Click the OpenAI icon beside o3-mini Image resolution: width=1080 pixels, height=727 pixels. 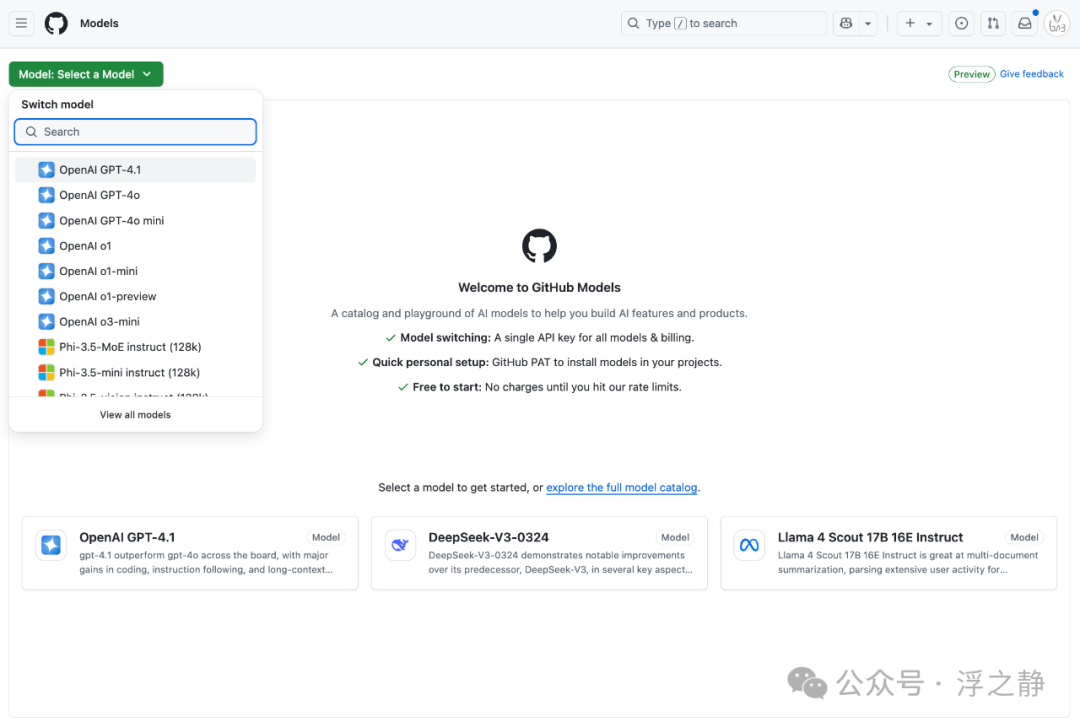coord(46,322)
